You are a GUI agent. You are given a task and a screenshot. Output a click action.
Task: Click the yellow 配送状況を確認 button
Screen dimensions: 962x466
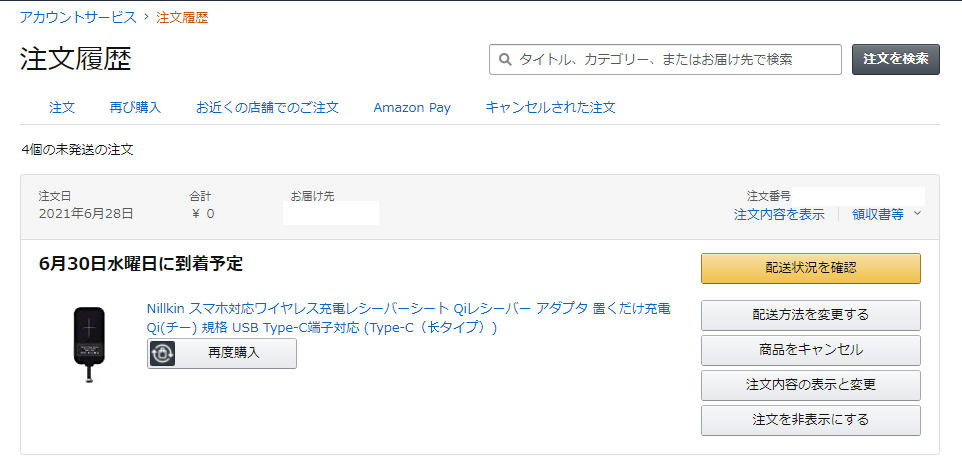pyautogui.click(x=810, y=268)
